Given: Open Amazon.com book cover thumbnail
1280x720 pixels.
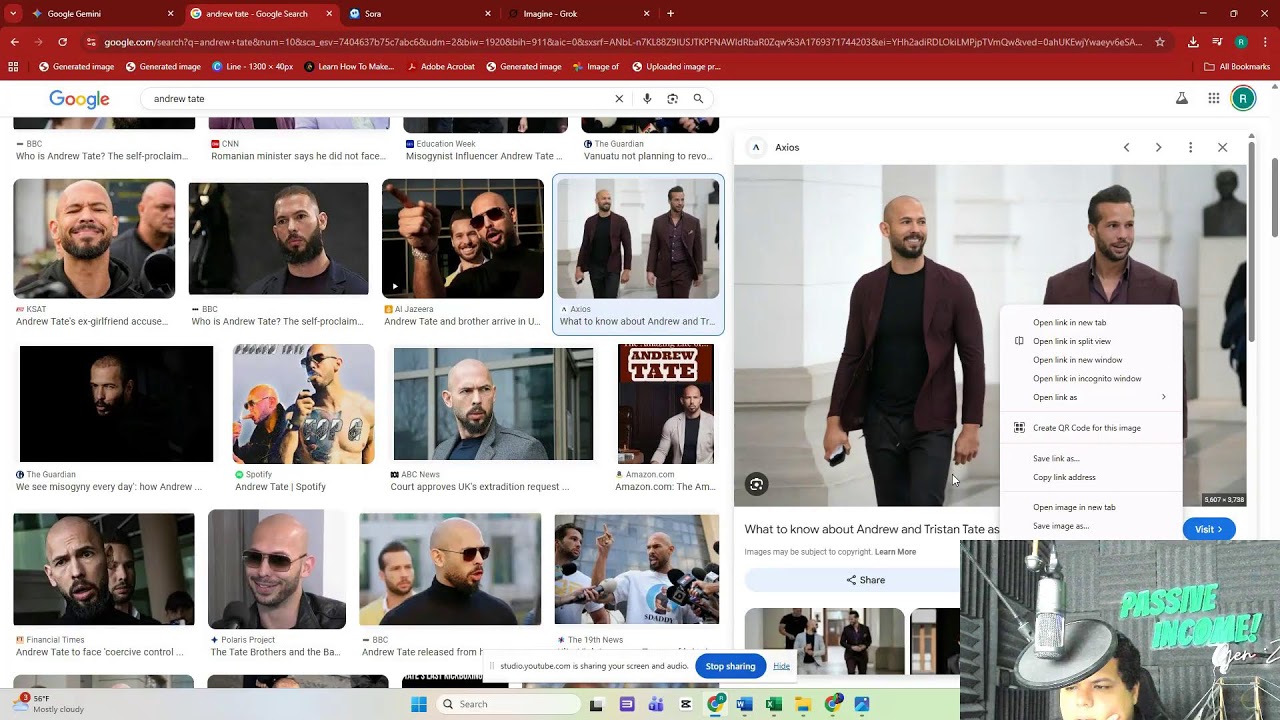Looking at the screenshot, I should tap(666, 404).
